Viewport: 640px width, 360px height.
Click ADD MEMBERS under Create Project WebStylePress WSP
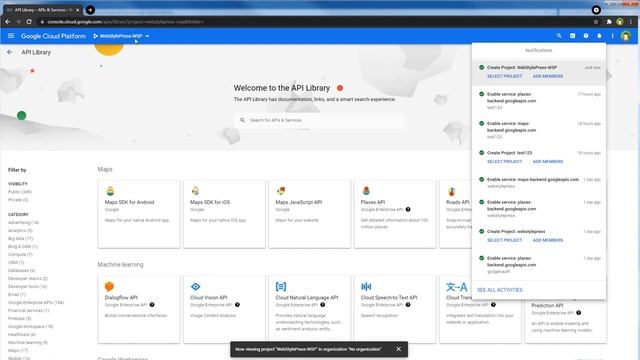548,76
